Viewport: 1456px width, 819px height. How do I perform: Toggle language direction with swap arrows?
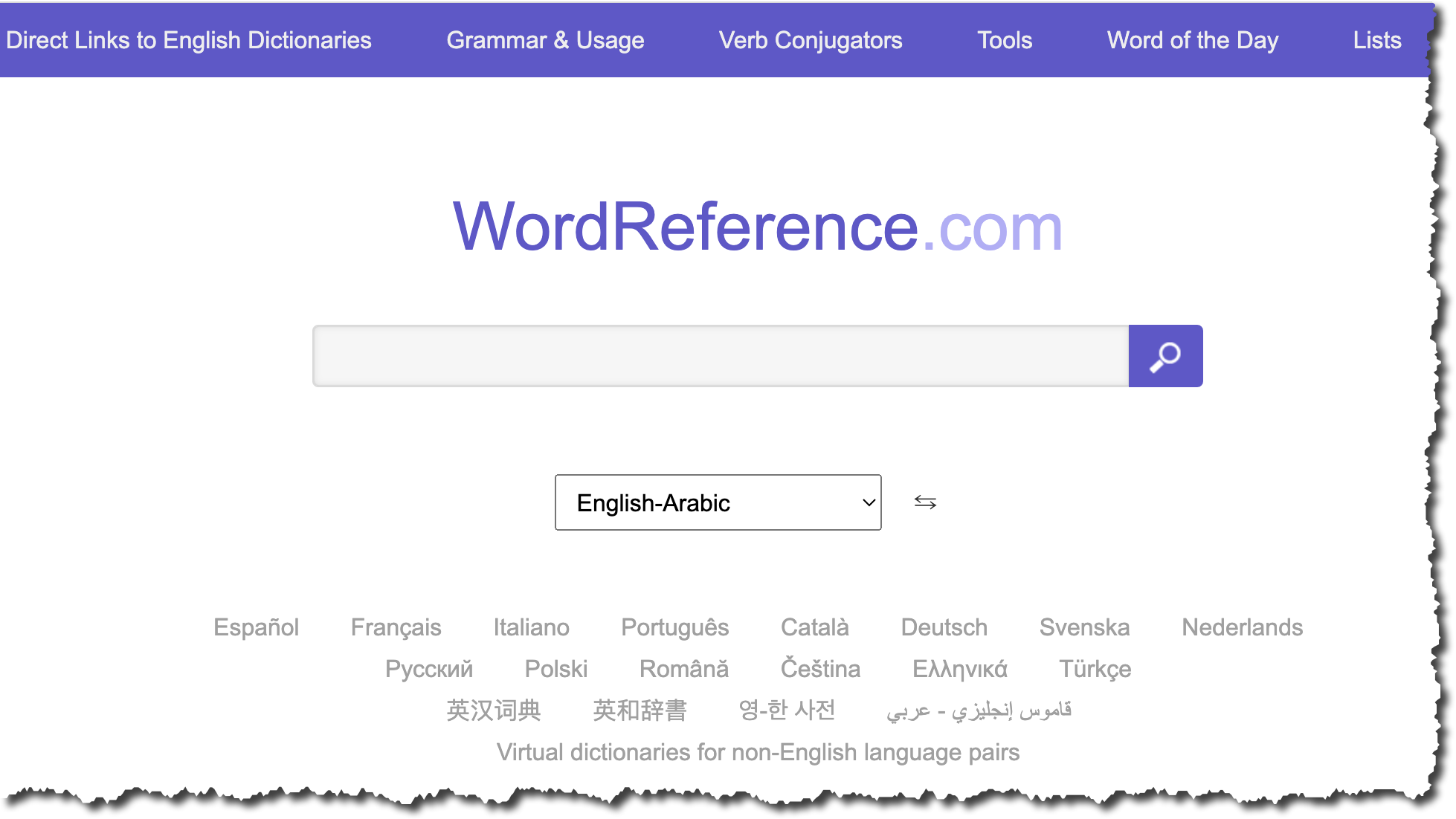coord(926,502)
